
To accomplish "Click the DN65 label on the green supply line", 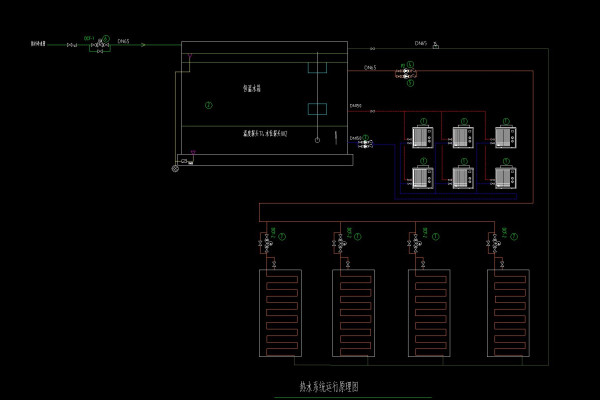I will tap(123, 42).
